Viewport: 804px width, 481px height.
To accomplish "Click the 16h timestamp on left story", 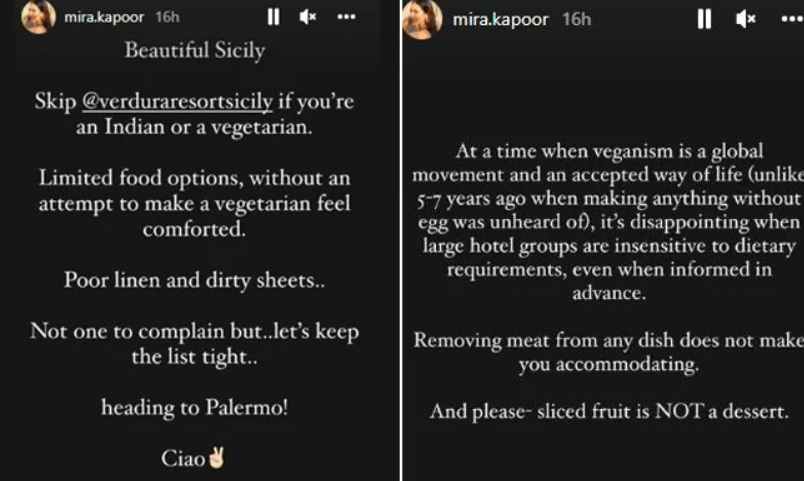I will [167, 17].
